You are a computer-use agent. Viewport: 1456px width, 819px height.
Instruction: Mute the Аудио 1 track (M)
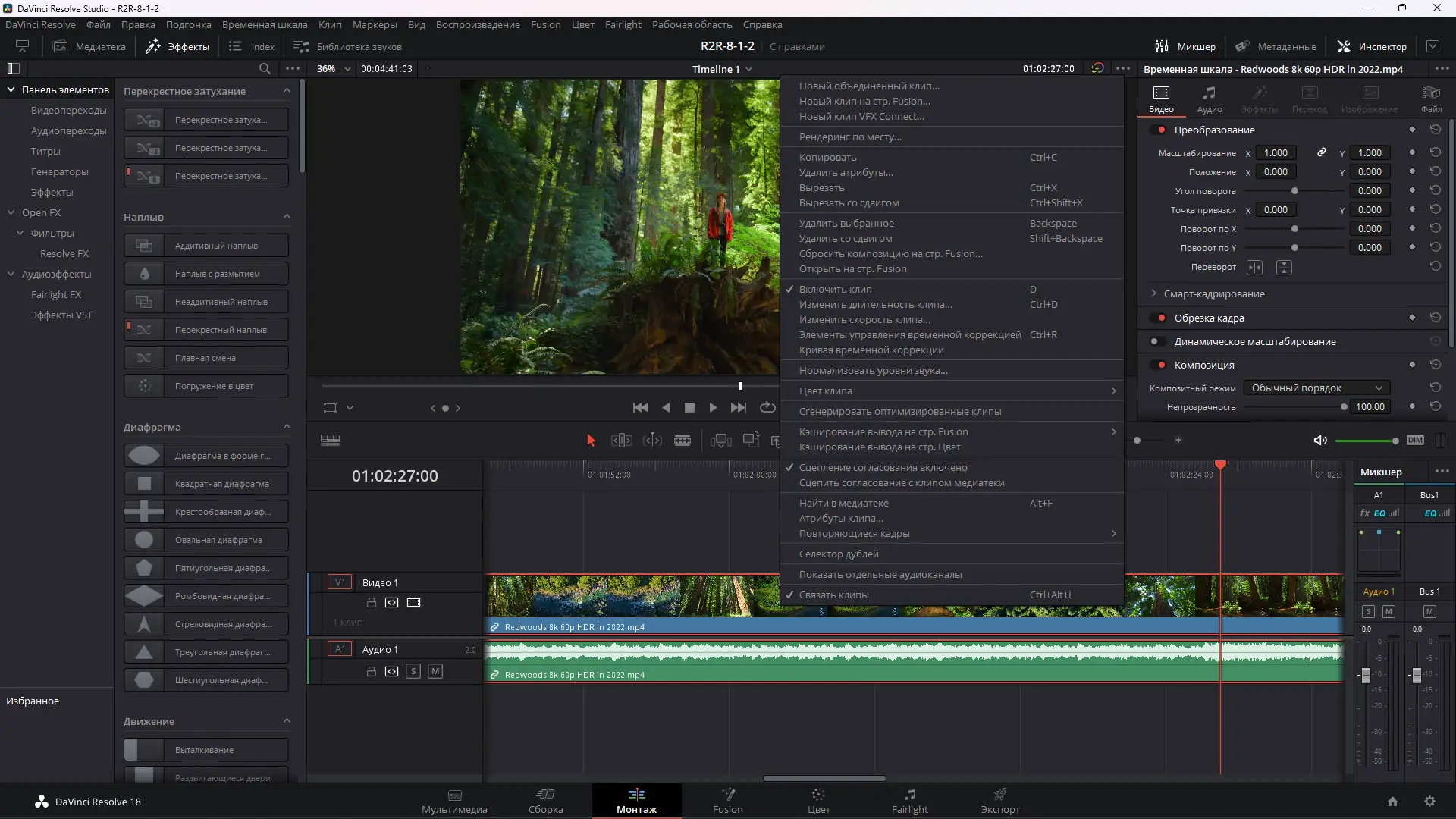tap(435, 671)
